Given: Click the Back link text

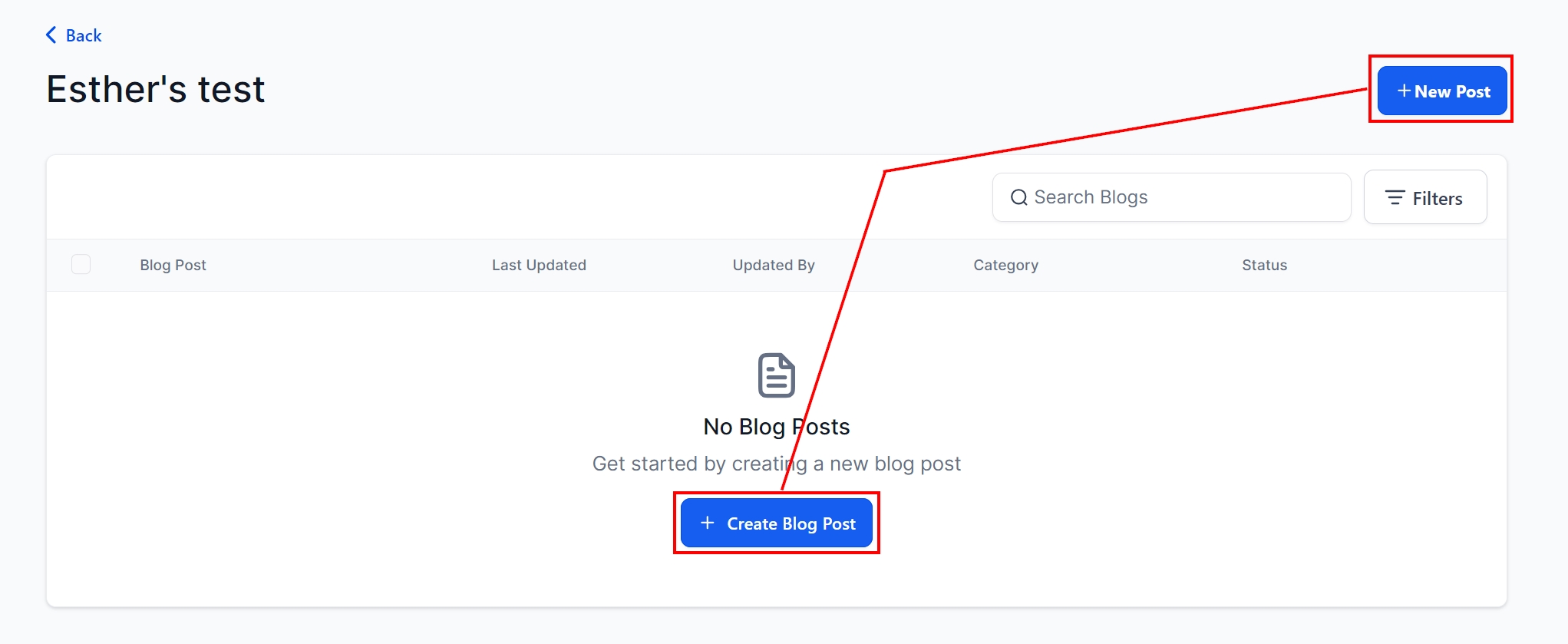Looking at the screenshot, I should 84,36.
